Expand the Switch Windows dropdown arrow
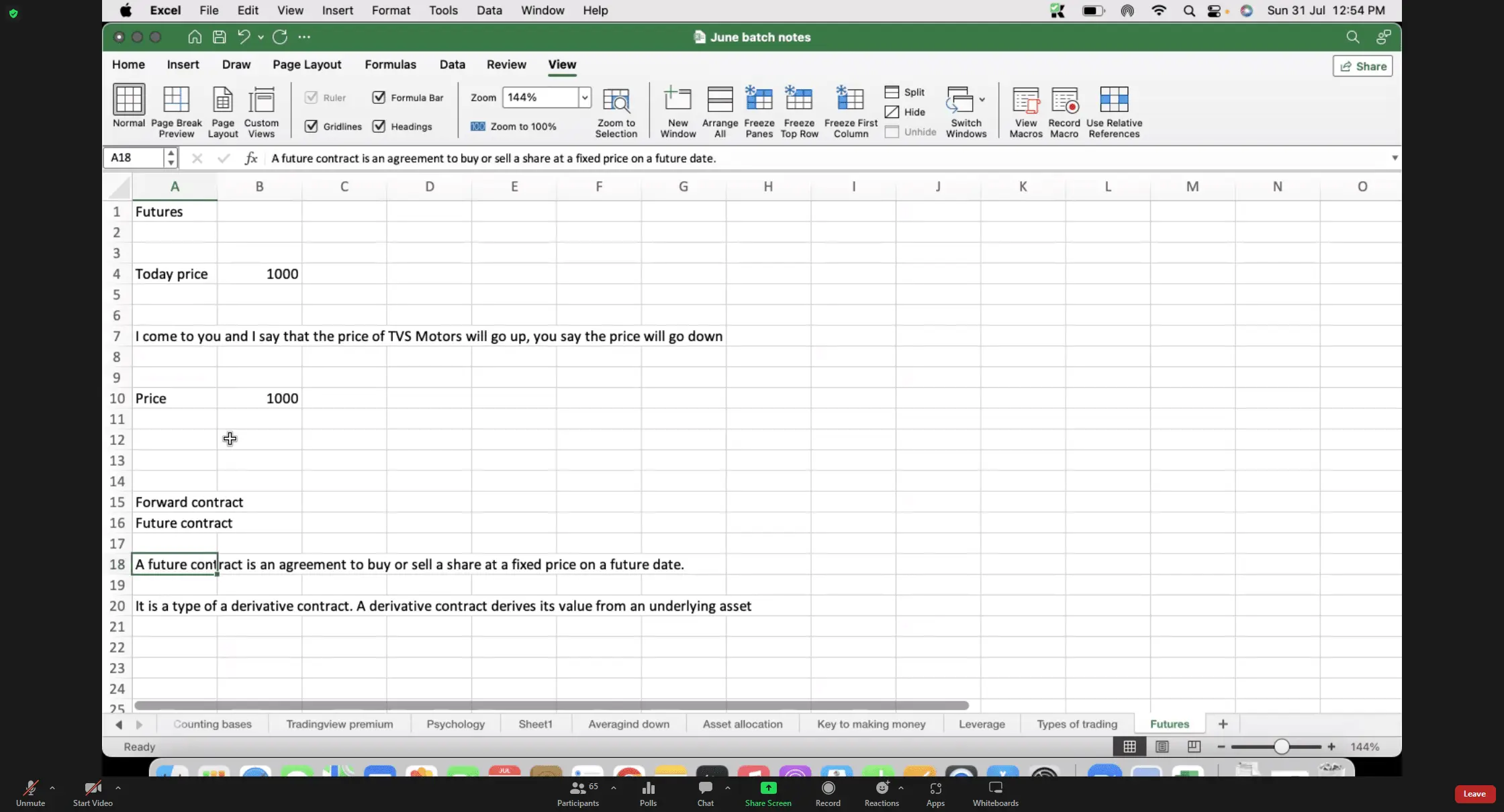This screenshot has width=1504, height=812. tap(982, 99)
